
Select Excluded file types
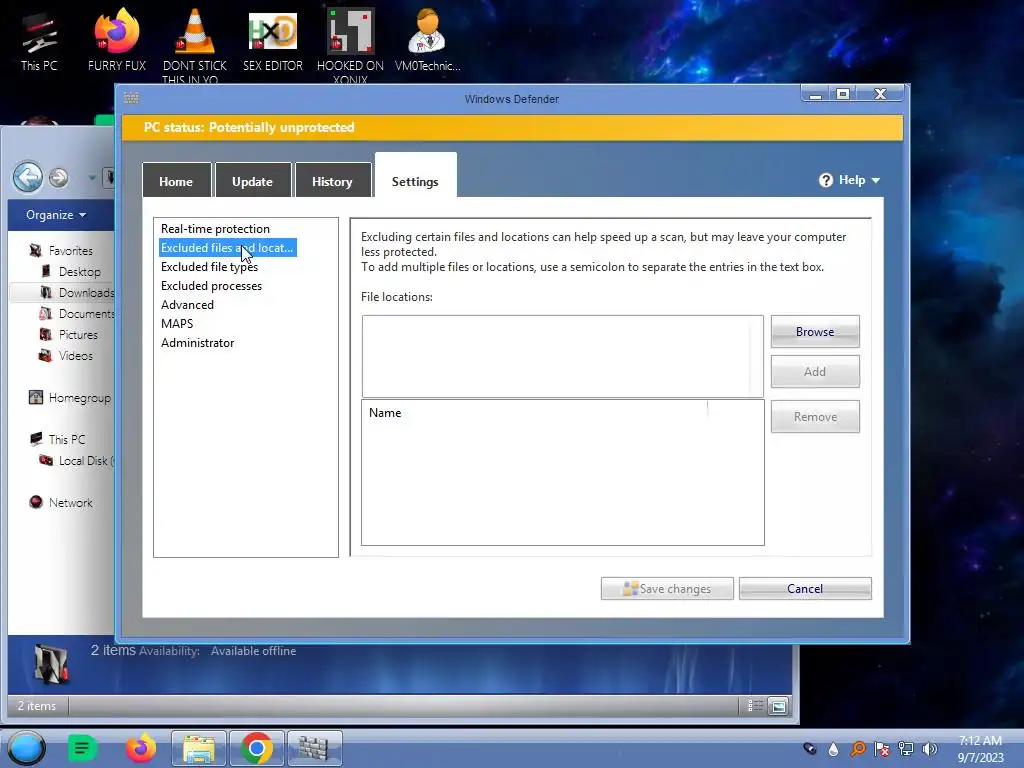(209, 266)
